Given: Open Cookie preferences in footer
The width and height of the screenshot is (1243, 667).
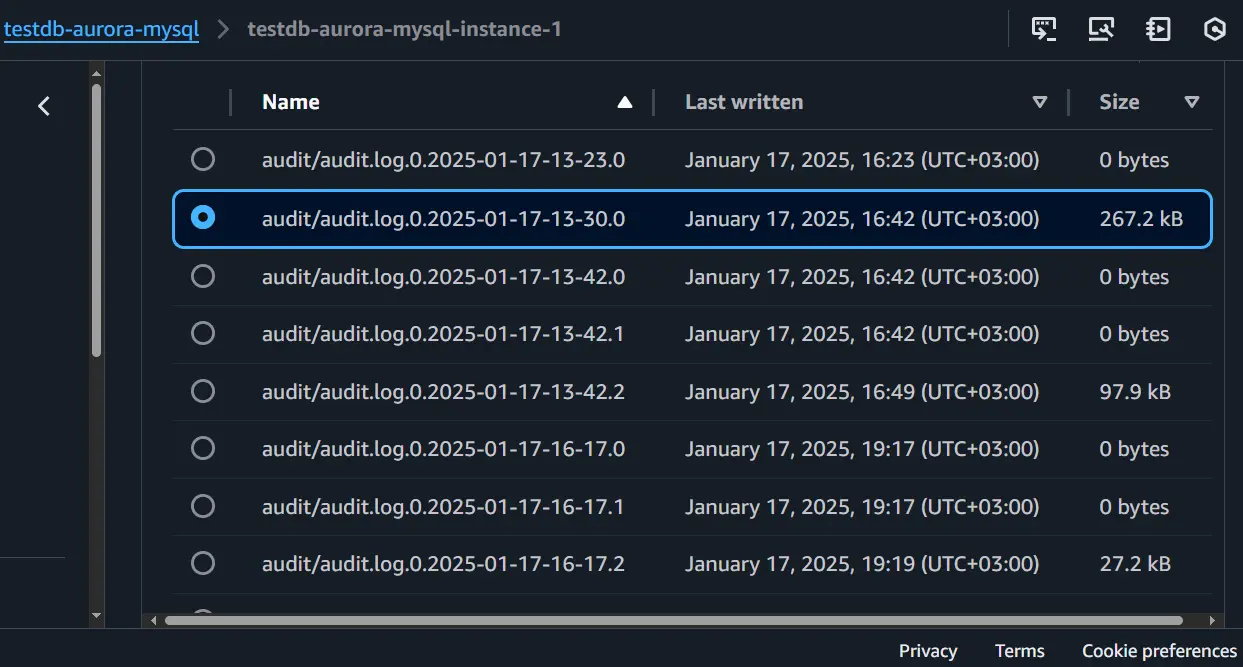Looking at the screenshot, I should (x=1159, y=651).
